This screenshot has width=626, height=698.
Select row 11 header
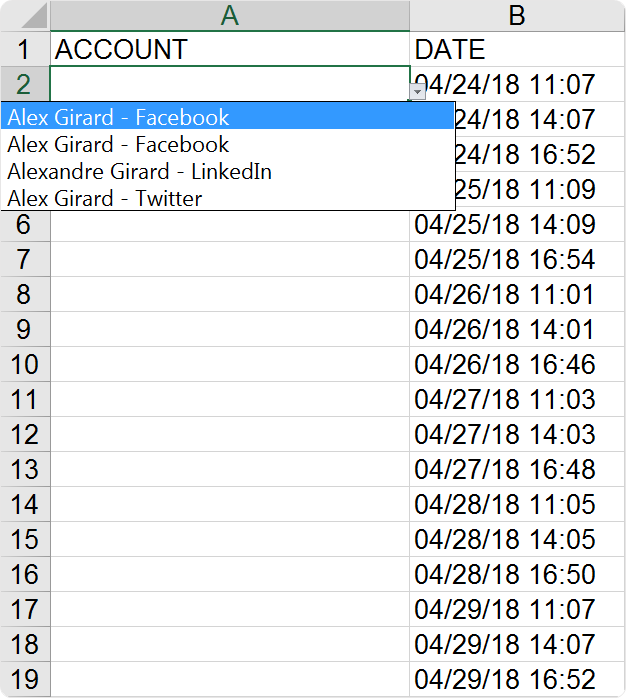click(25, 399)
